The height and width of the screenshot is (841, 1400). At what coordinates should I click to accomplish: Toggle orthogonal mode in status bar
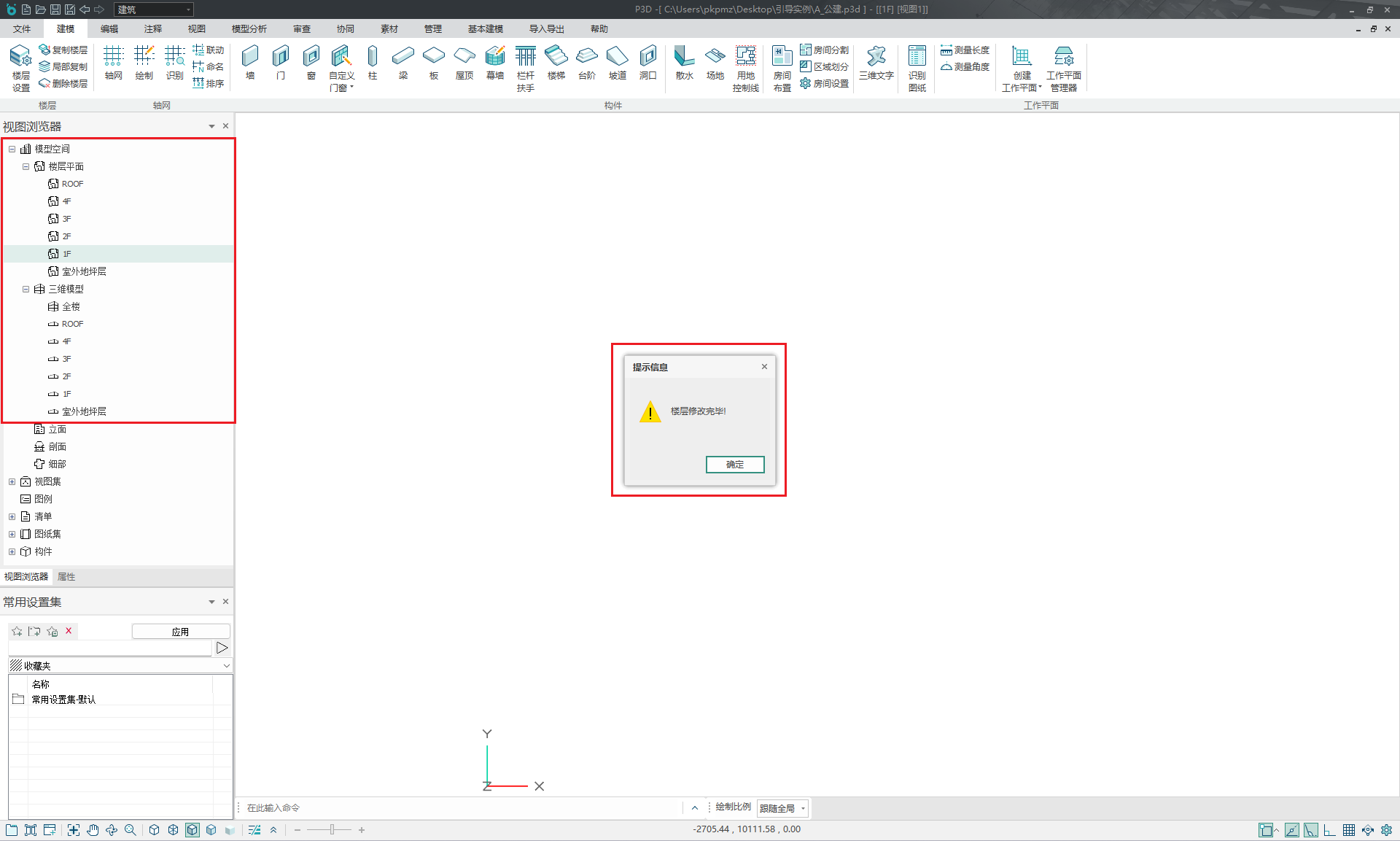tap(1329, 830)
